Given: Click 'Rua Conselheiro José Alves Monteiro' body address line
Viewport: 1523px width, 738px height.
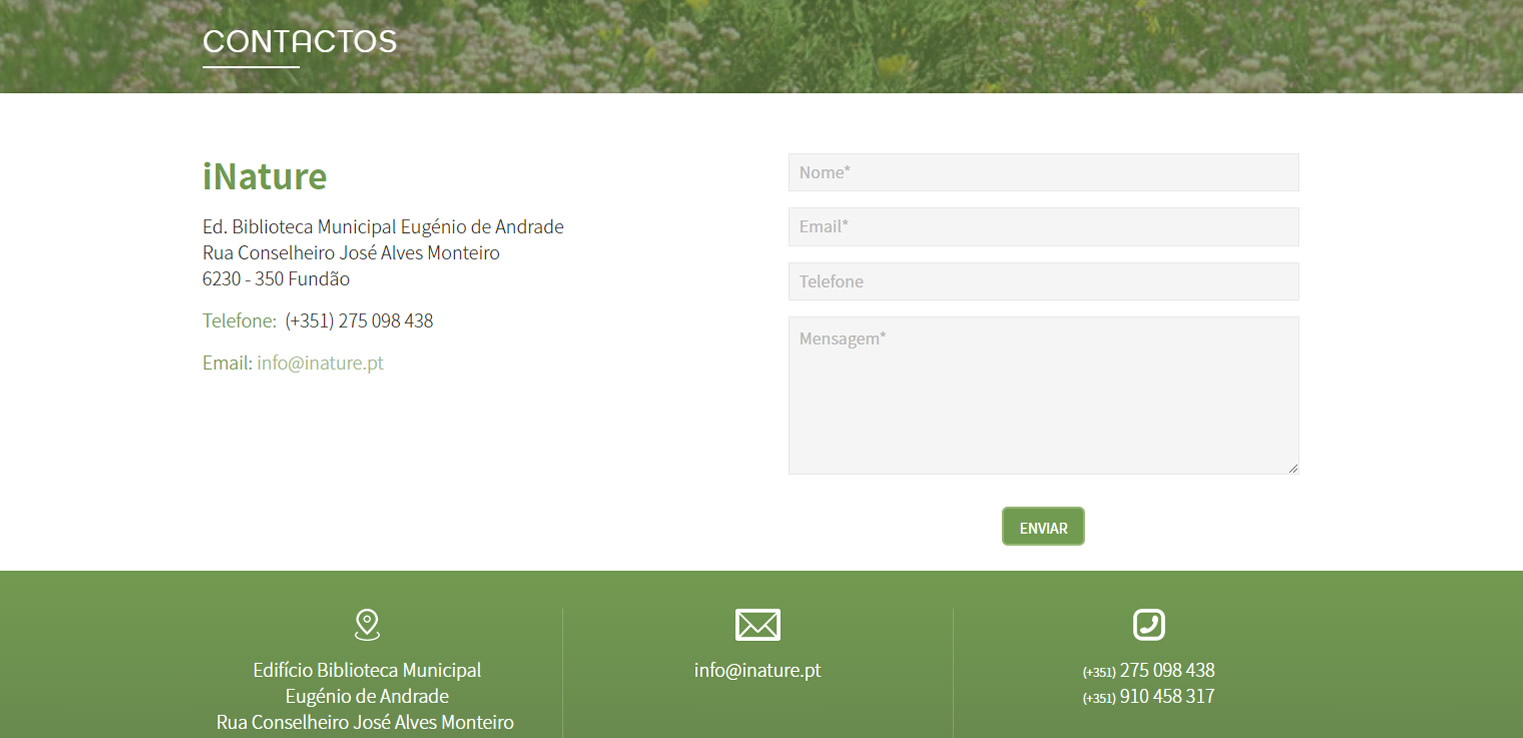Looking at the screenshot, I should point(351,253).
